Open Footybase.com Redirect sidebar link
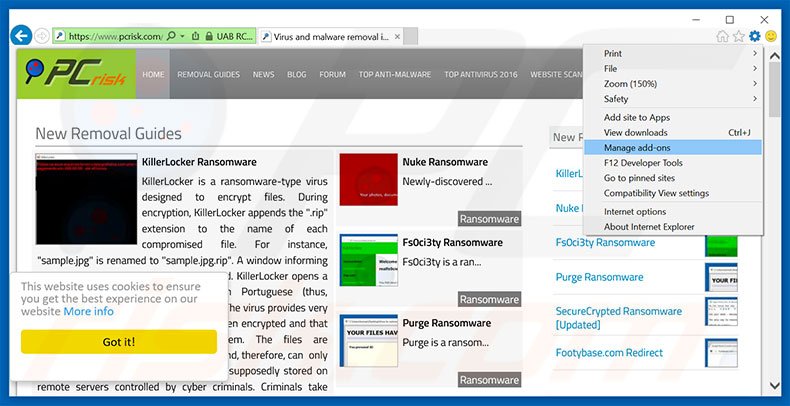 click(x=609, y=353)
